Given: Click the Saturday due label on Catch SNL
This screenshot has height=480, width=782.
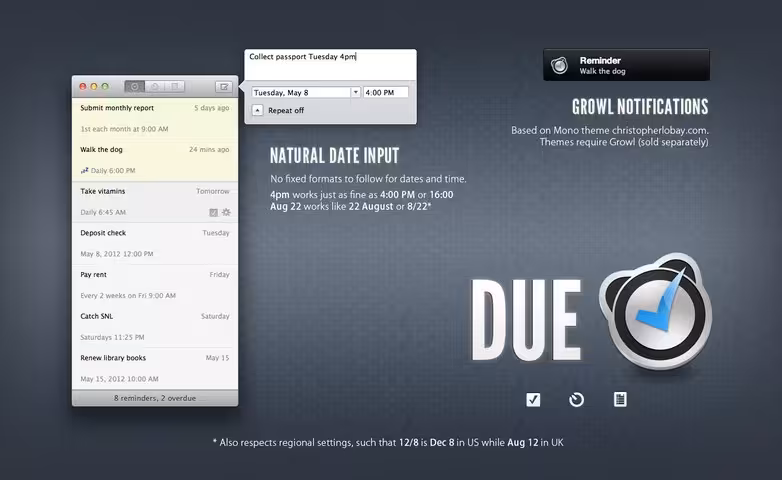Looking at the screenshot, I should click(215, 316).
